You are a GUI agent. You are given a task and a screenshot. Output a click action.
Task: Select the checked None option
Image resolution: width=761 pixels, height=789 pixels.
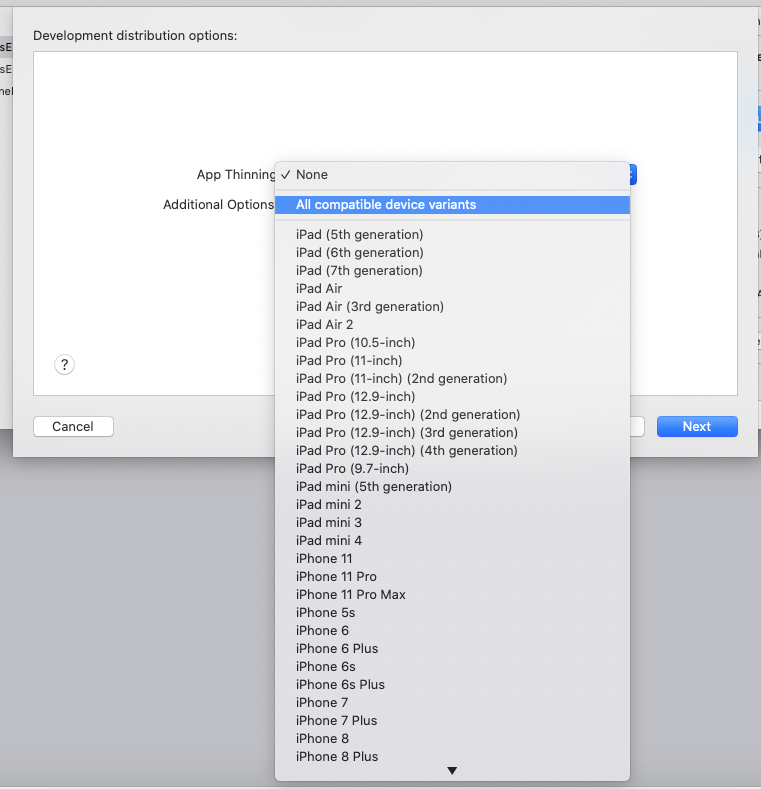tap(312, 175)
